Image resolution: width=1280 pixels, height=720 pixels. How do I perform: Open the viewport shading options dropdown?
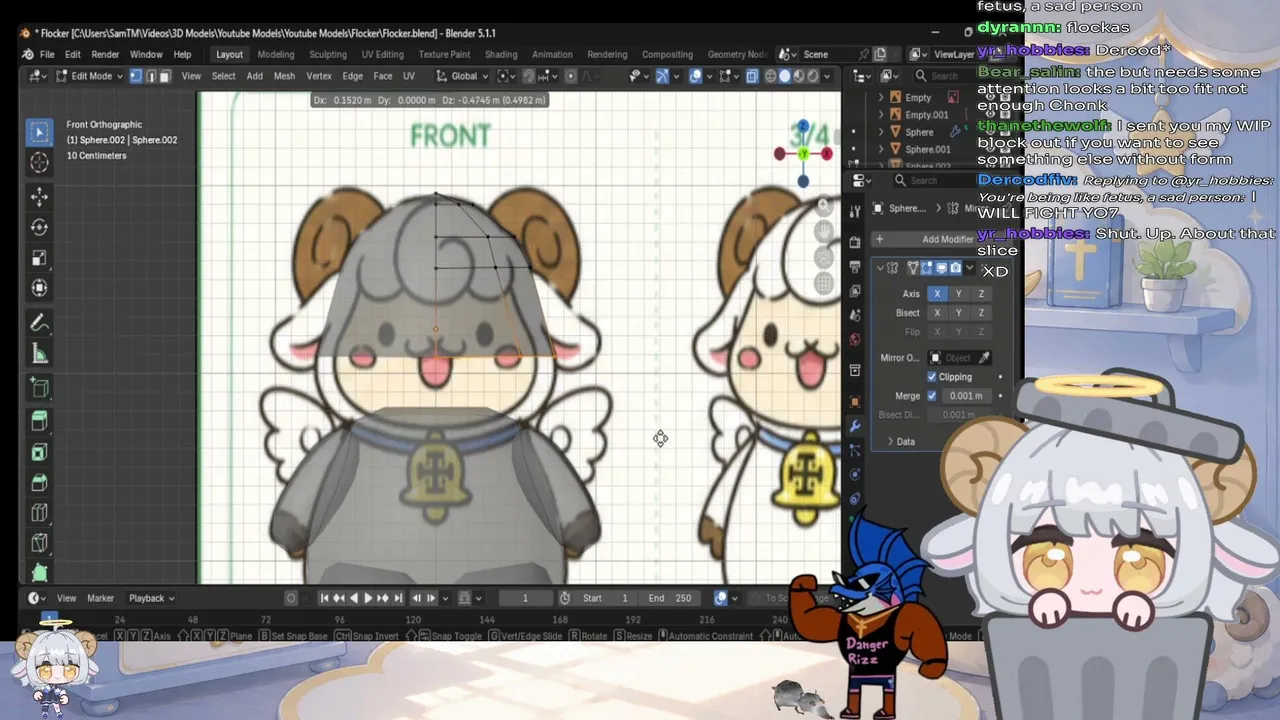point(829,76)
